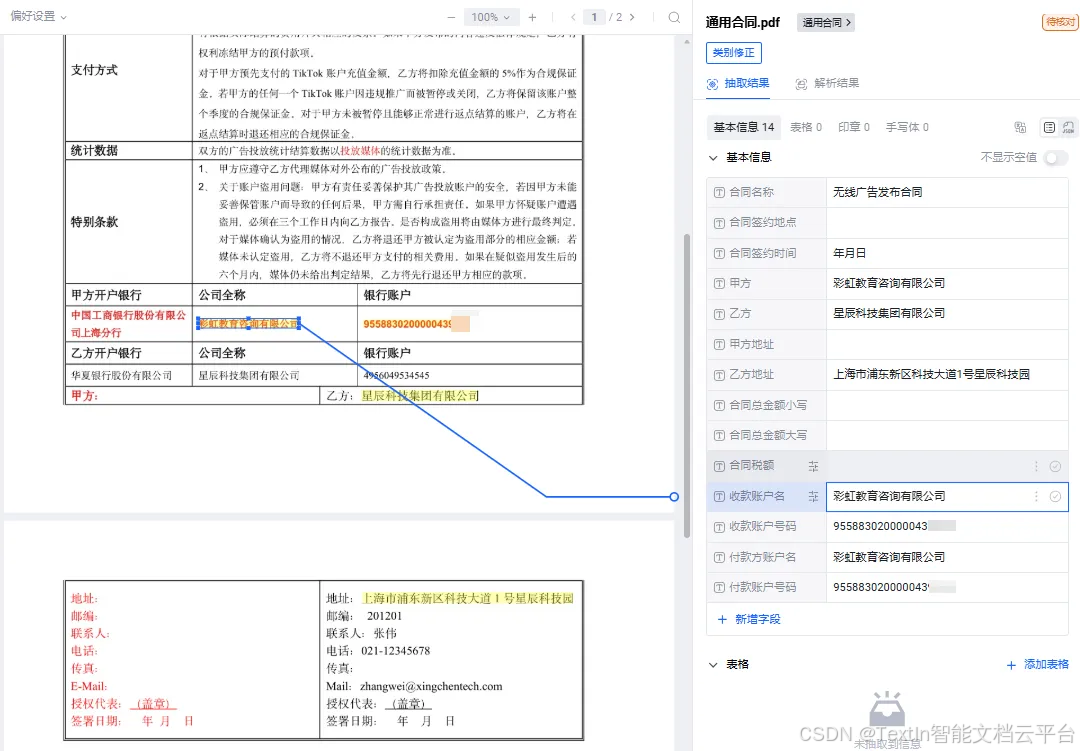
Task: Click the highlighted 彩虹教育咨询有限公司 in document
Action: [249, 324]
